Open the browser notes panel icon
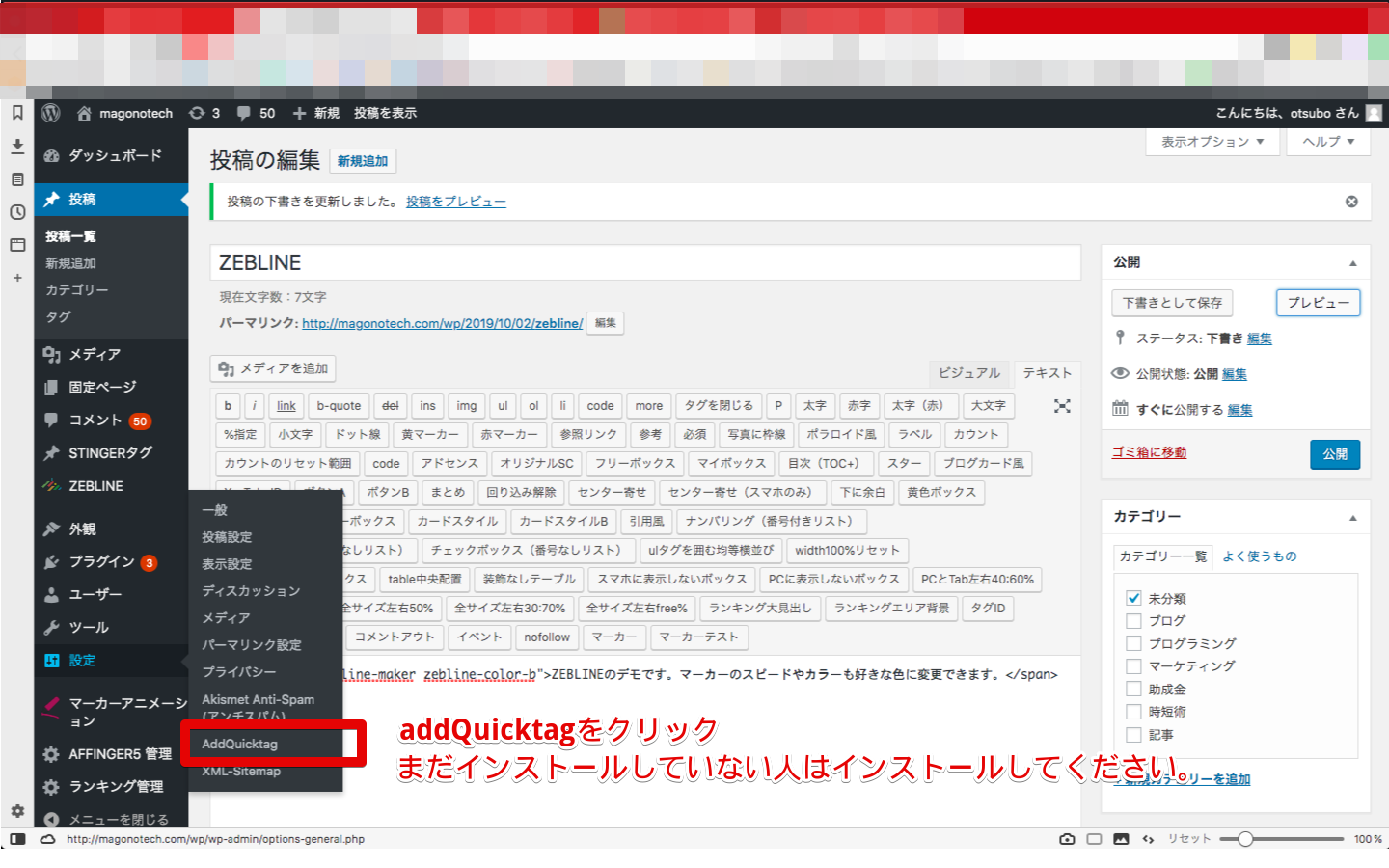 coord(17,179)
